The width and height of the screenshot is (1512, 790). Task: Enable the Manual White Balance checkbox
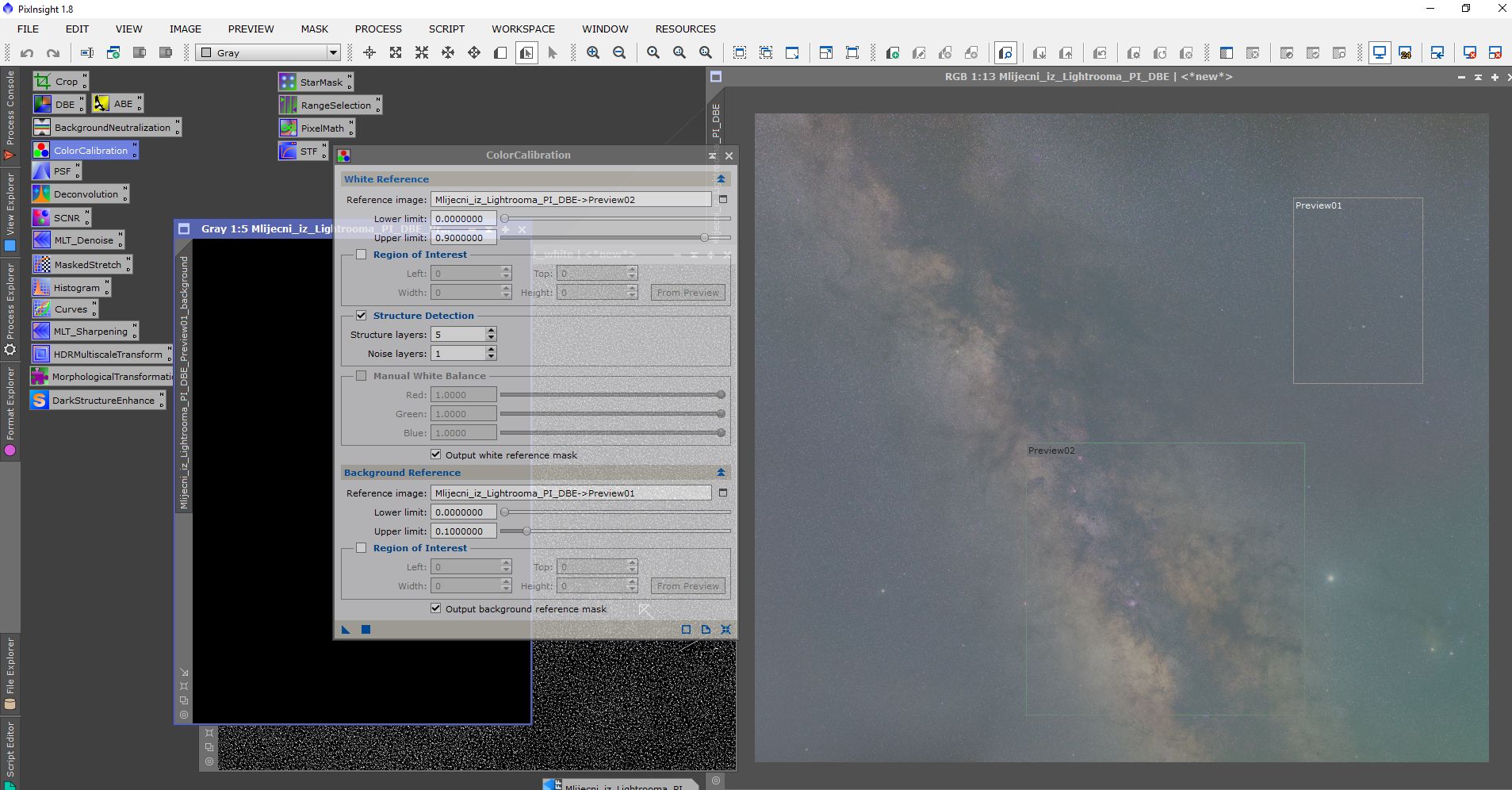coord(362,376)
